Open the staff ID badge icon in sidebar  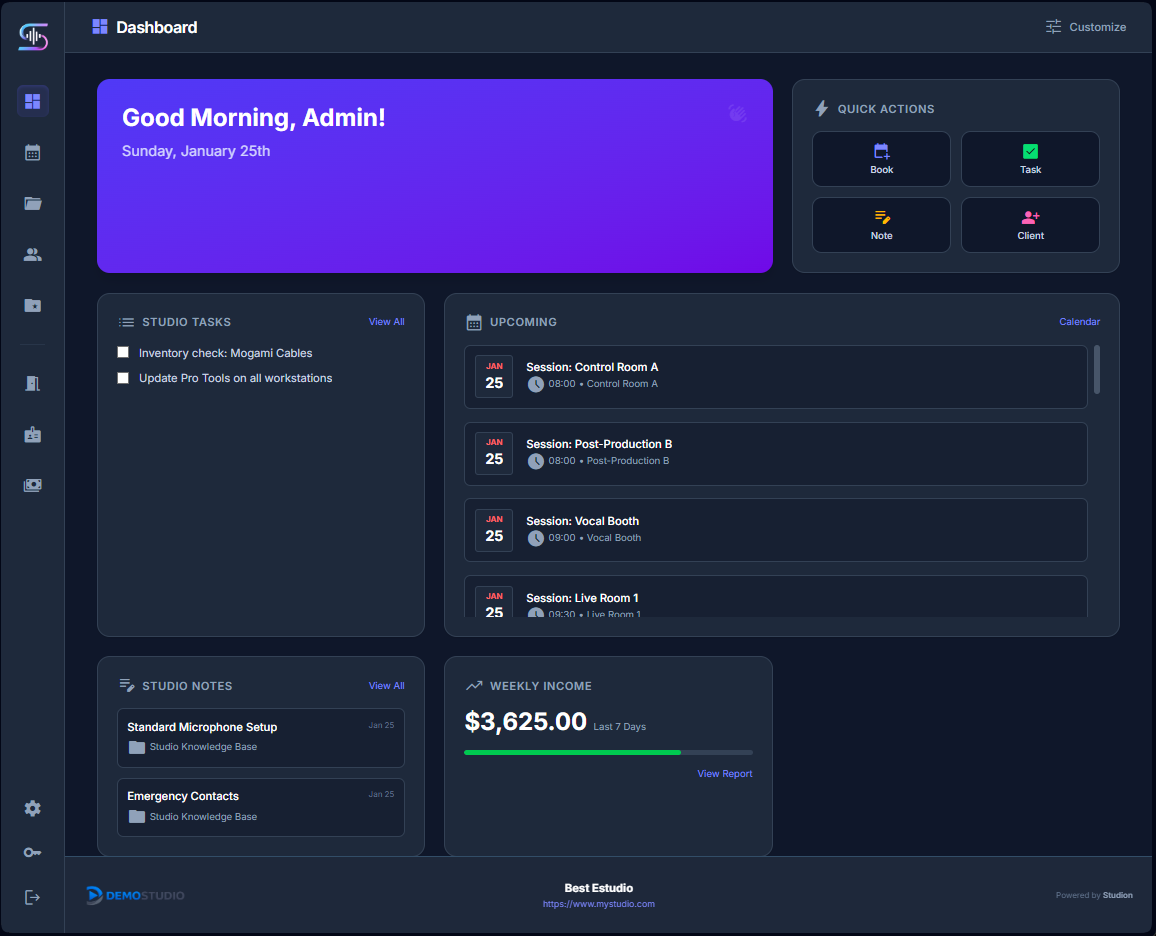coord(32,434)
